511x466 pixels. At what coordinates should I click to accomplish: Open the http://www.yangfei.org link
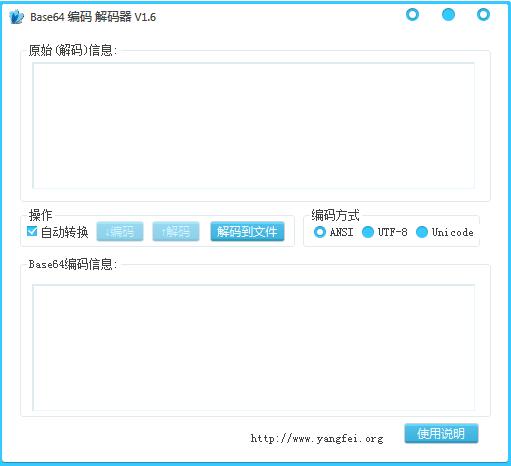317,438
